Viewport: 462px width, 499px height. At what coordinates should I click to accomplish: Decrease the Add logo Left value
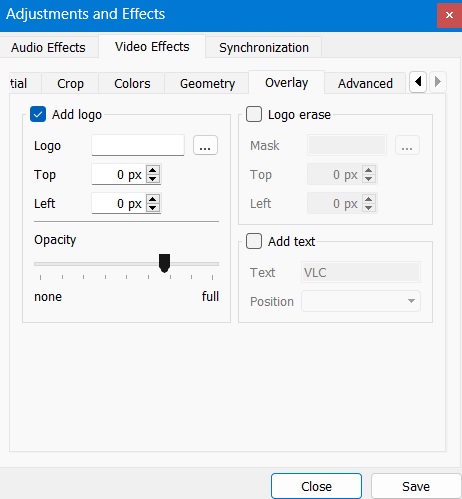153,208
